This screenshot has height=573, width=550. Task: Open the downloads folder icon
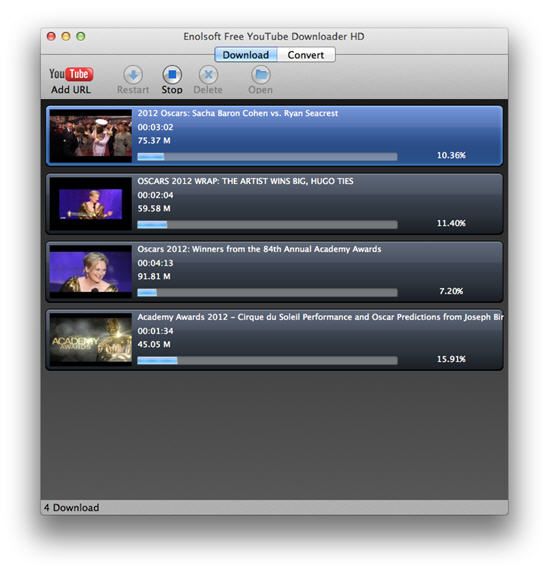pyautogui.click(x=261, y=75)
